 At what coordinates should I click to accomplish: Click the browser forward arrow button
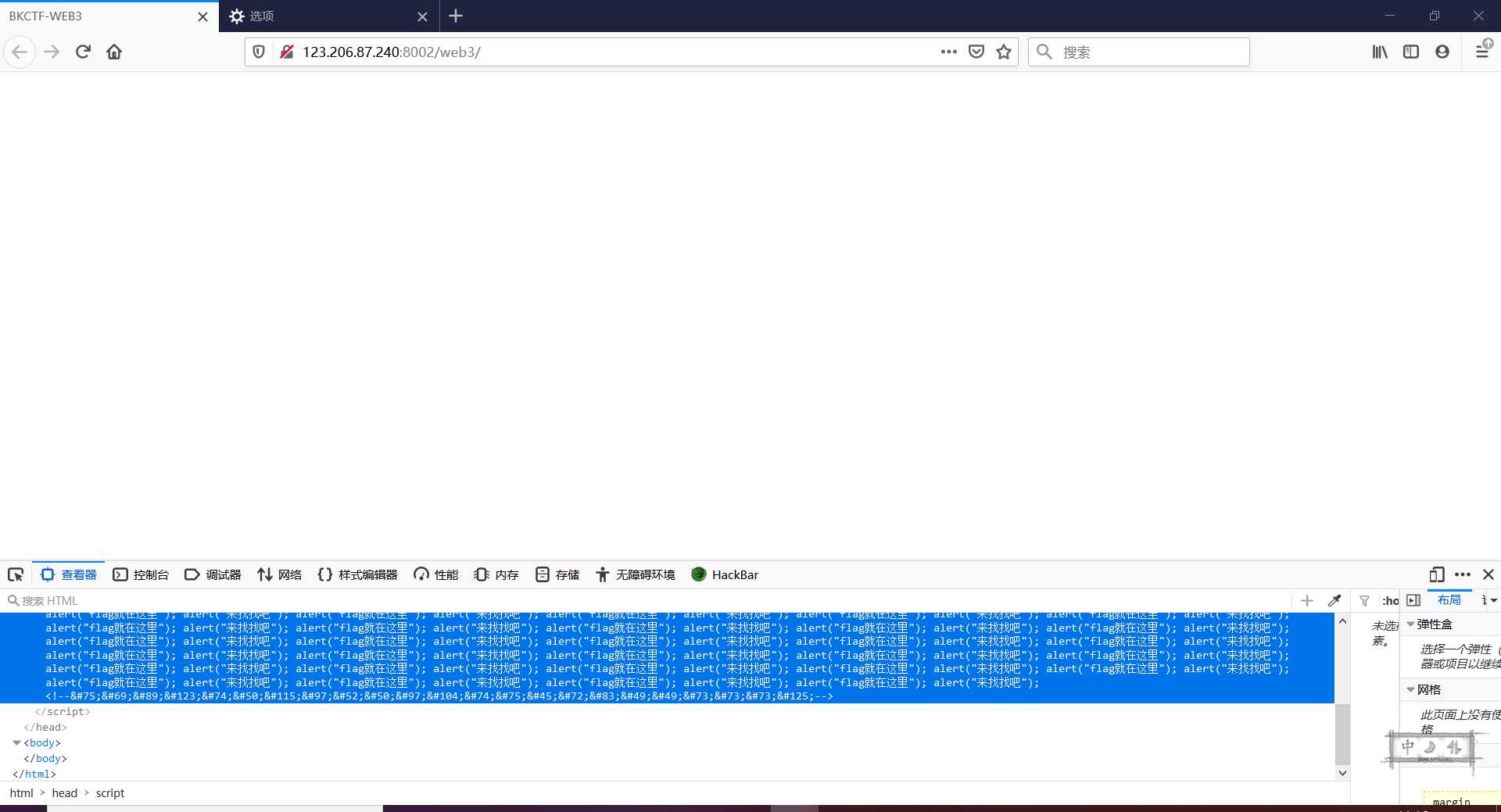pos(52,52)
